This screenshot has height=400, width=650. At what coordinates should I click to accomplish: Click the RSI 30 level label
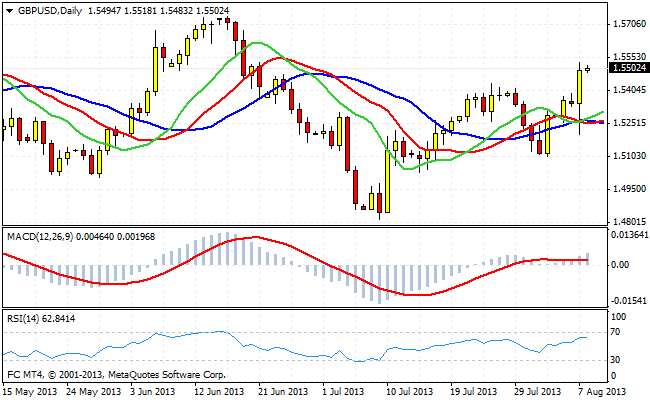[x=616, y=360]
